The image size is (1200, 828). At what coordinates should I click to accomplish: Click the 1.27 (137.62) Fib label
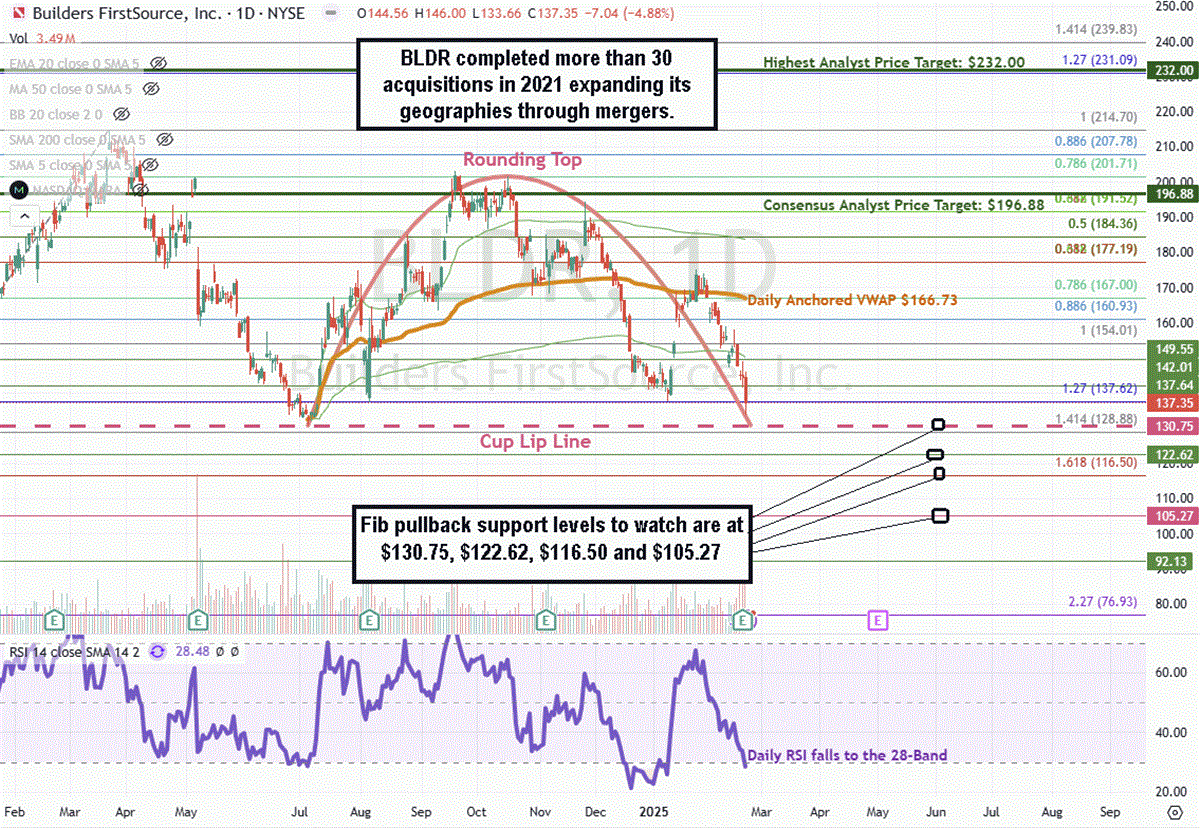(x=1101, y=386)
